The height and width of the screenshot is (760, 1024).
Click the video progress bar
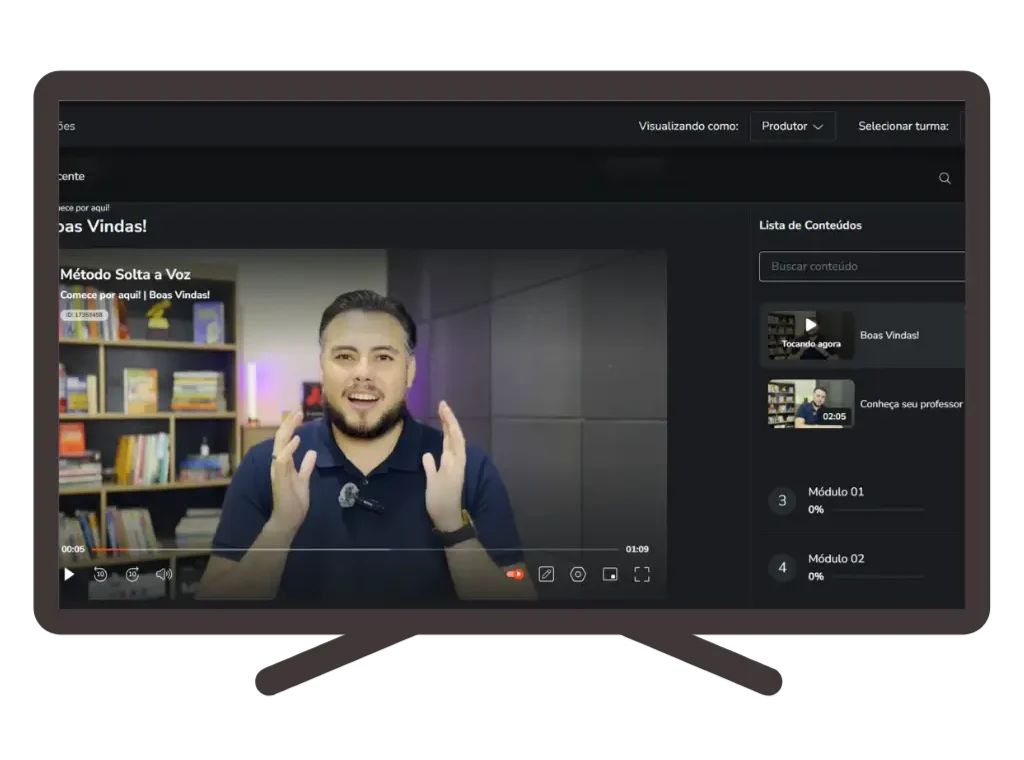pos(350,549)
